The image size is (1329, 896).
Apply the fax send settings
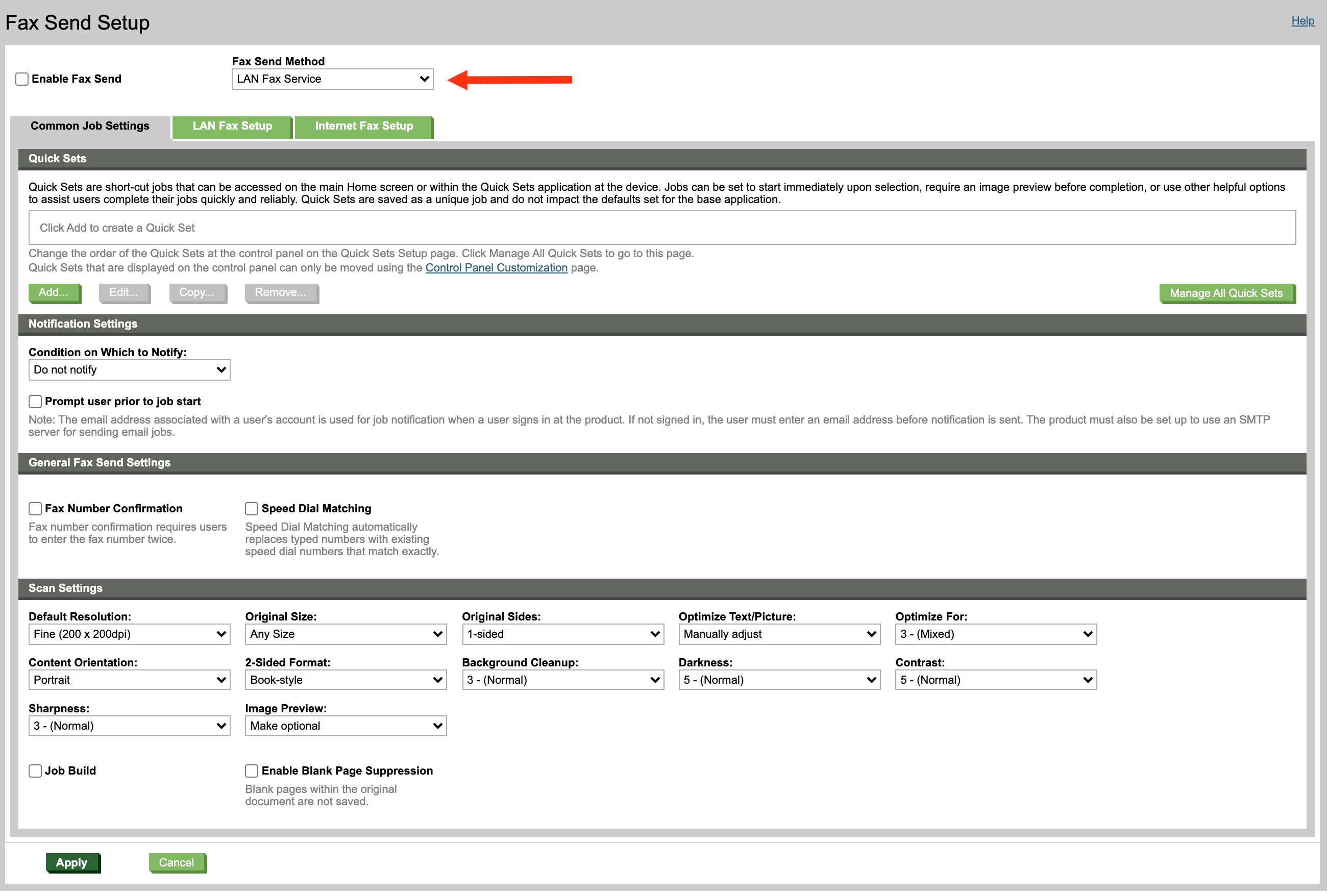click(x=73, y=863)
